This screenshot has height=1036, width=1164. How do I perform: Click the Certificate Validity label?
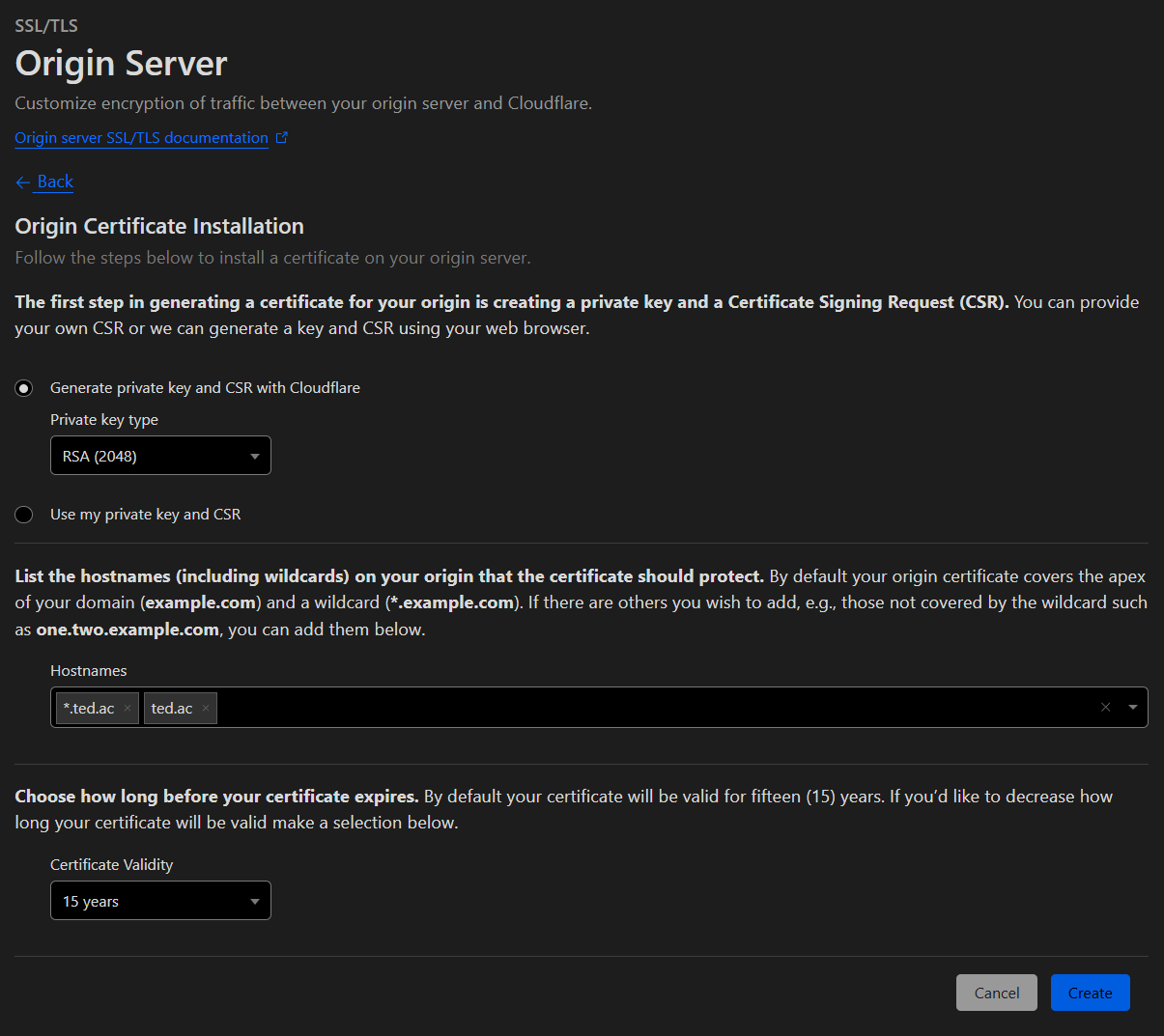[x=112, y=865]
